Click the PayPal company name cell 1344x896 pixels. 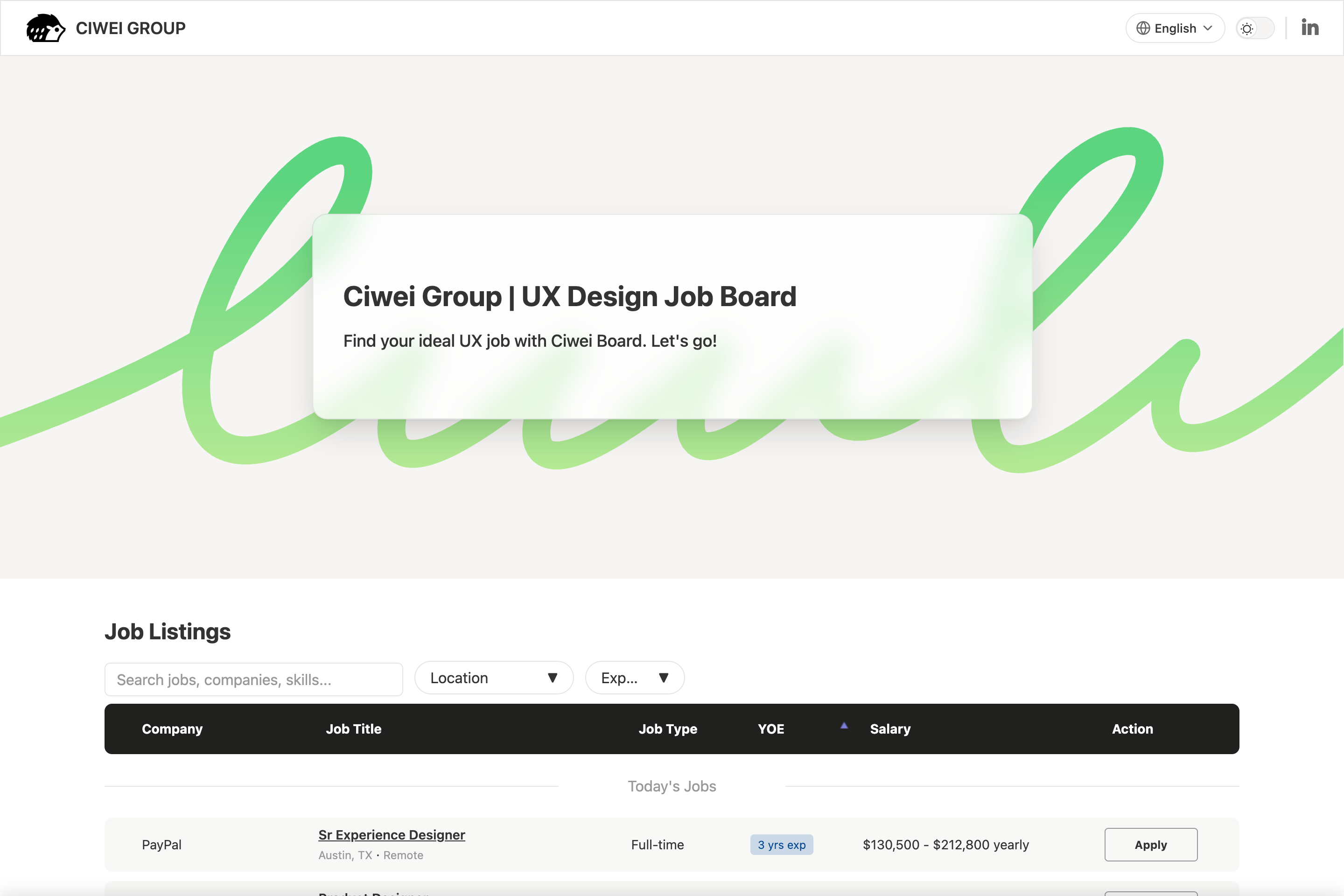162,845
